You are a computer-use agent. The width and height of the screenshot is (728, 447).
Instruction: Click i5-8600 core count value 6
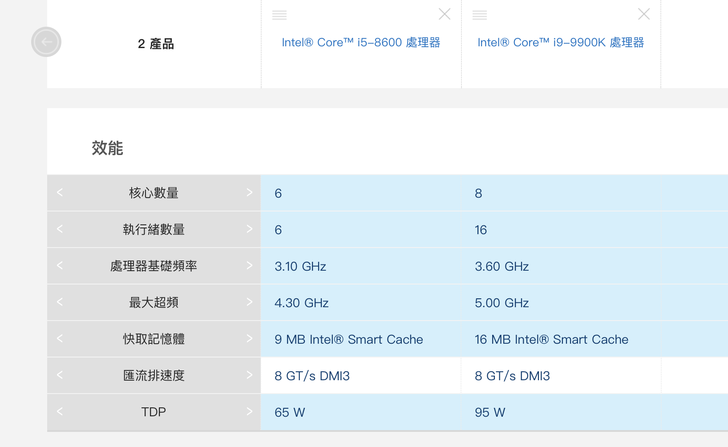pyautogui.click(x=278, y=193)
